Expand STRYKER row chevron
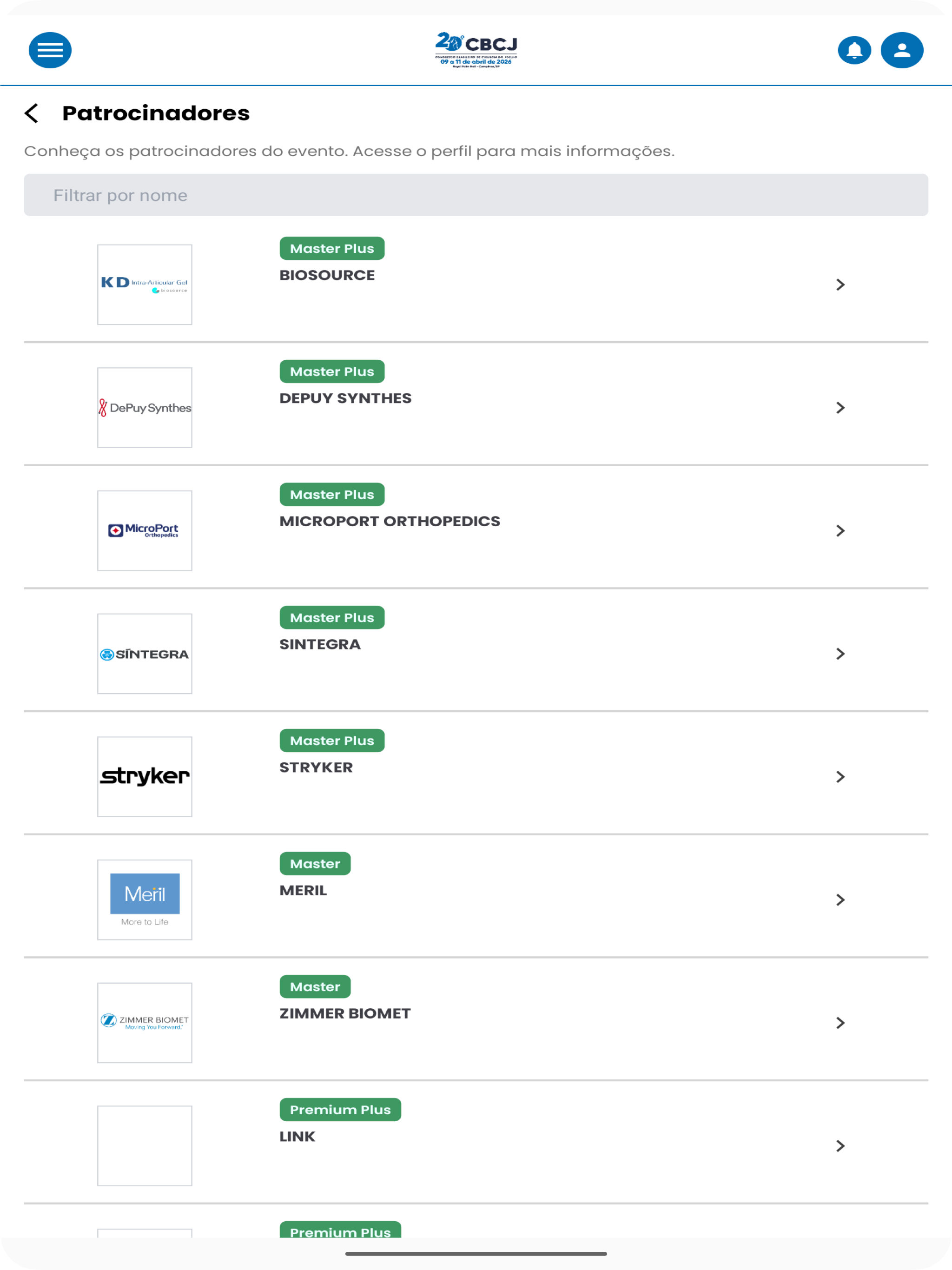This screenshot has height=1270, width=952. pos(840,777)
